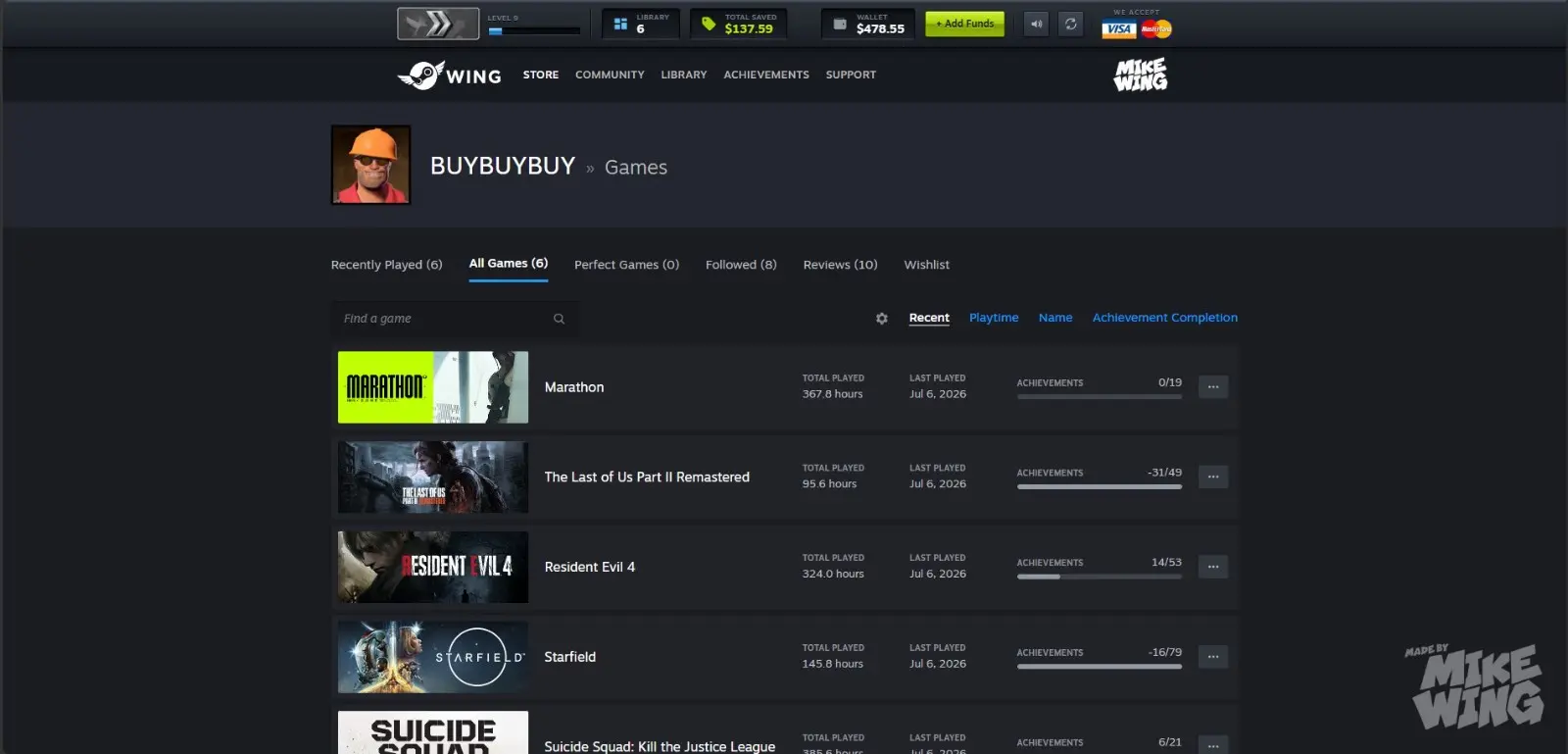Switch to the Wishlist tab
The image size is (1568, 754).
(927, 265)
